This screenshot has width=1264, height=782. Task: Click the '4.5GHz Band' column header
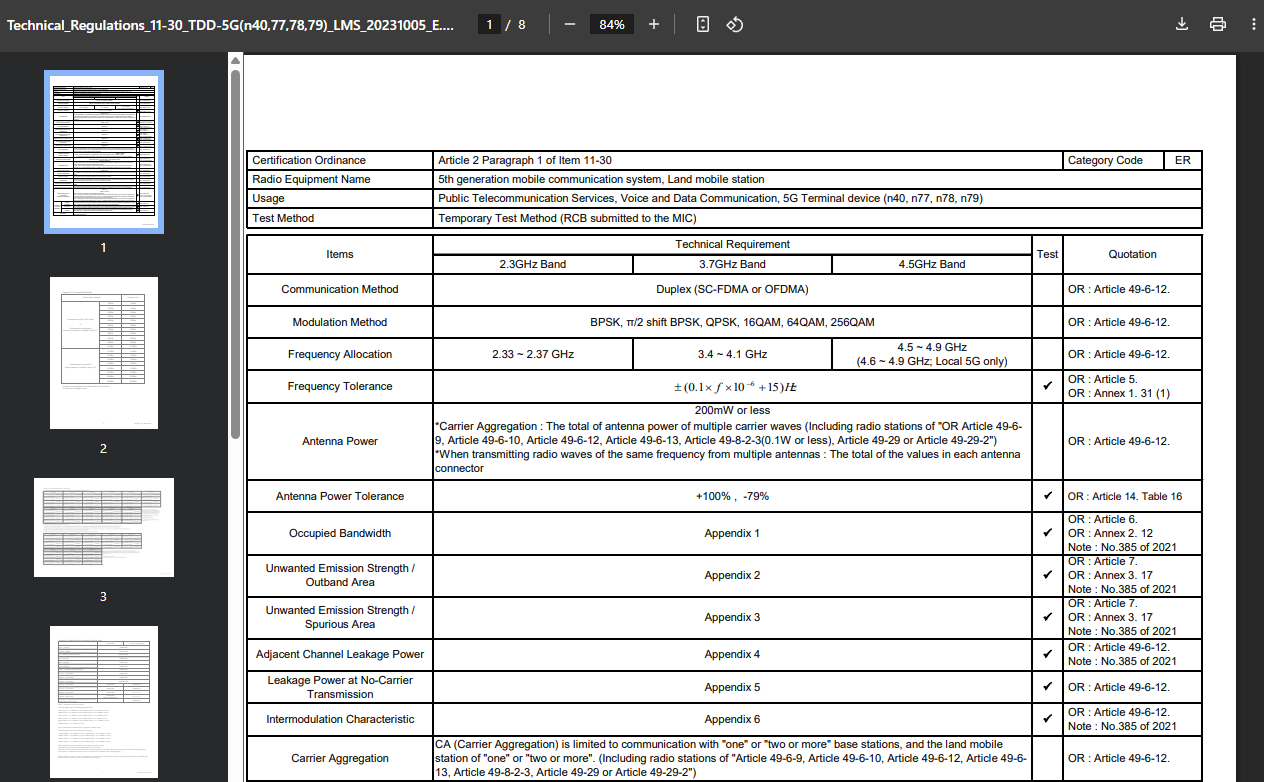pyautogui.click(x=932, y=264)
